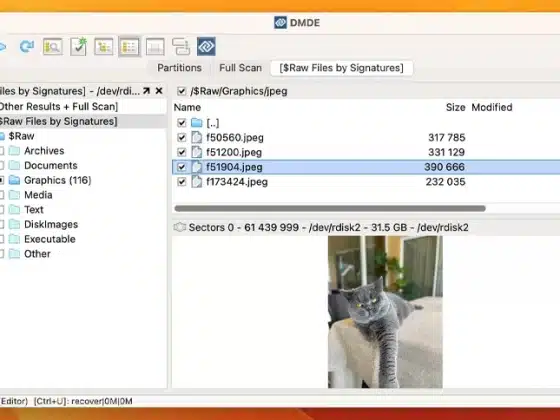This screenshot has width=560, height=420.
Task: Click the blue DMDE logo toolbar icon
Action: point(206,46)
